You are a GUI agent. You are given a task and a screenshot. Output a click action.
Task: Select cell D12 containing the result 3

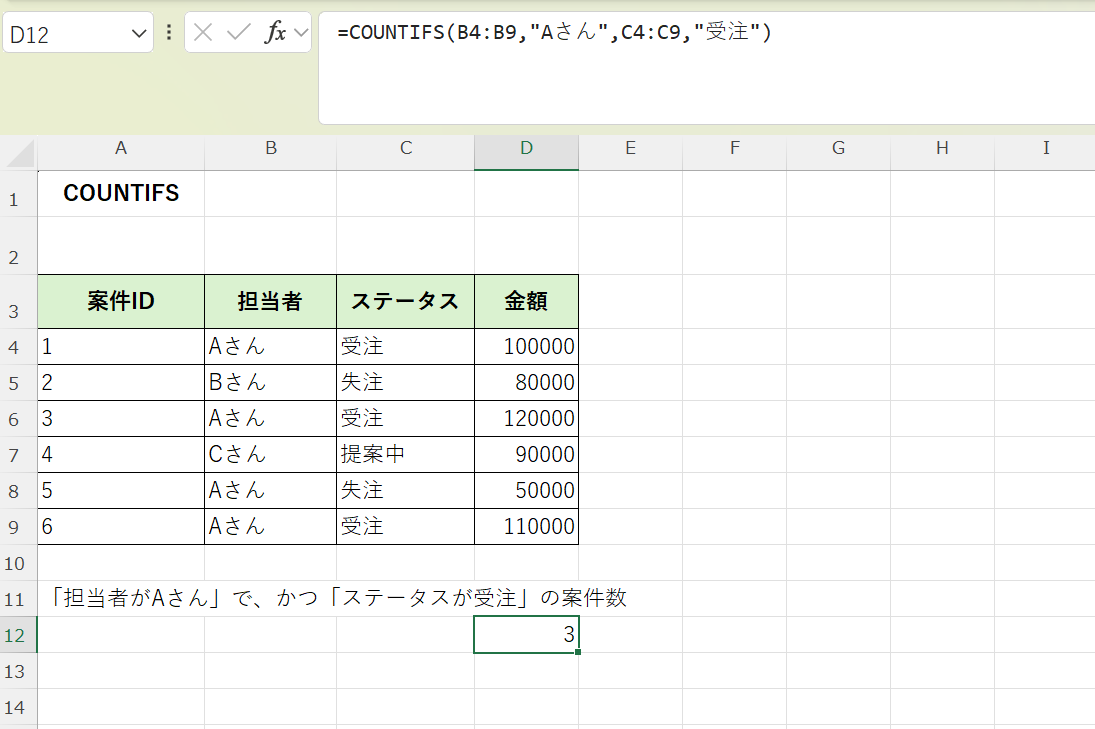[526, 634]
